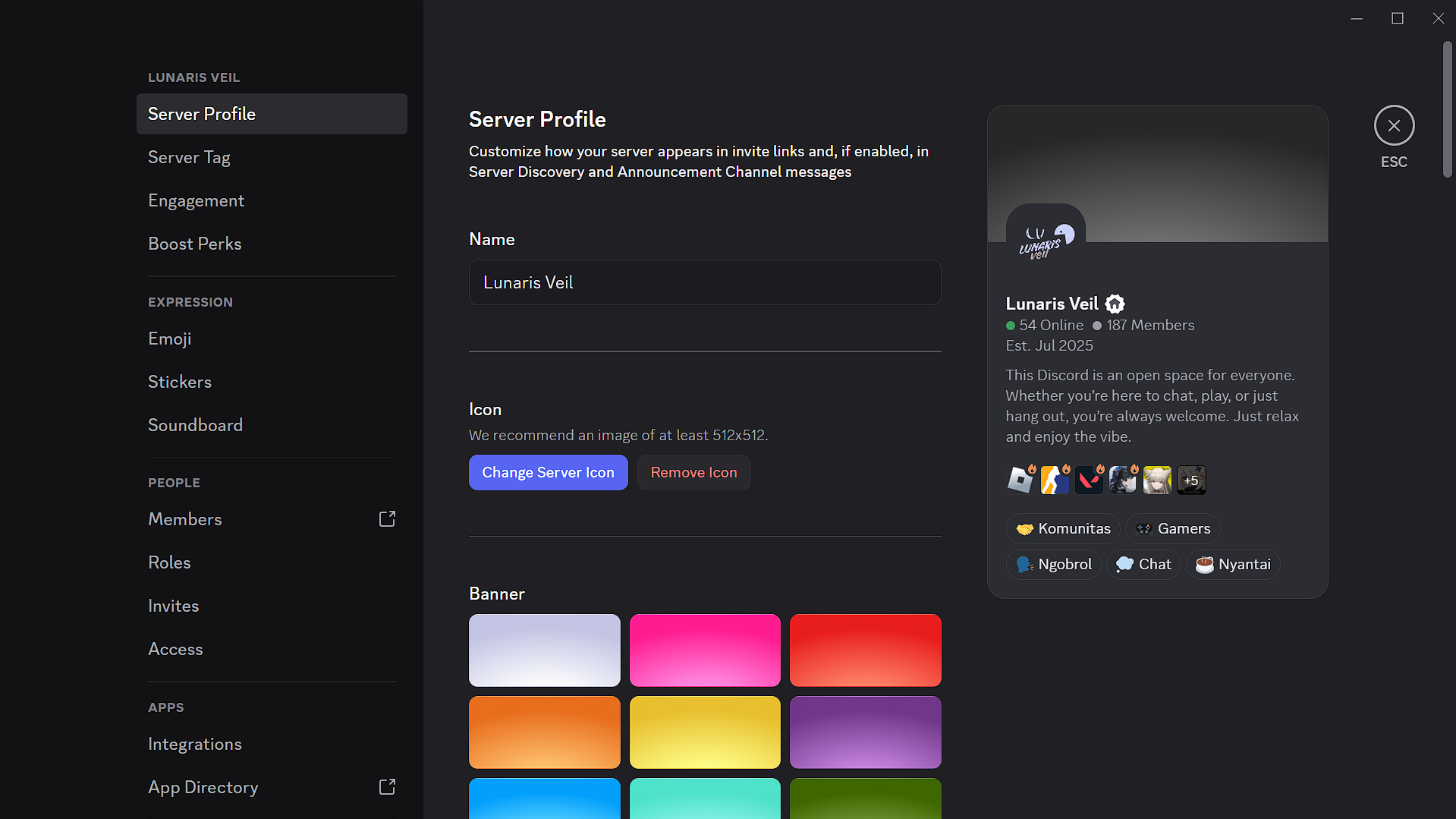1456x819 pixels.
Task: Open the Emoji settings page
Action: point(272,339)
